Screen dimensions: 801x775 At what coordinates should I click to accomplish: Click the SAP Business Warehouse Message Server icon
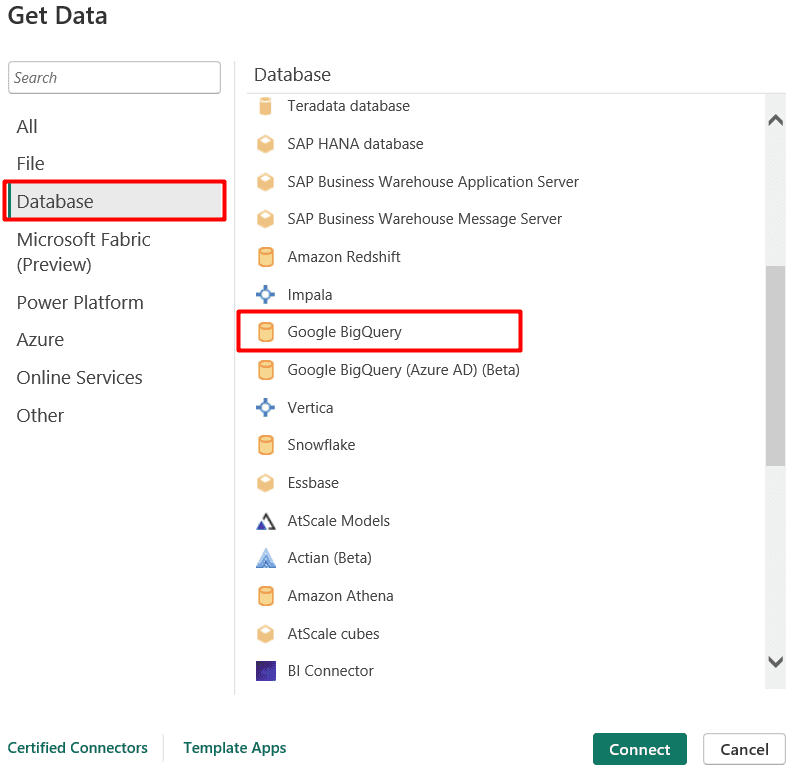coord(265,219)
